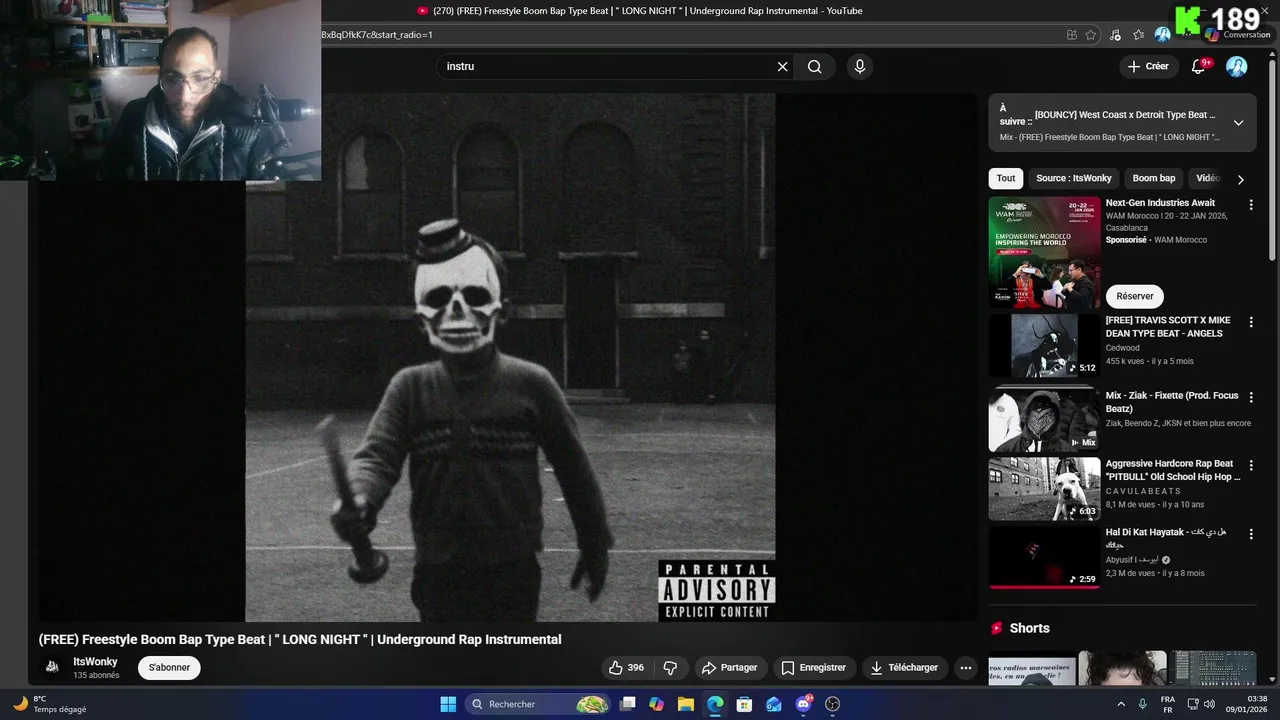Open ItsWonky channel name link
1280x720 pixels.
click(95, 662)
